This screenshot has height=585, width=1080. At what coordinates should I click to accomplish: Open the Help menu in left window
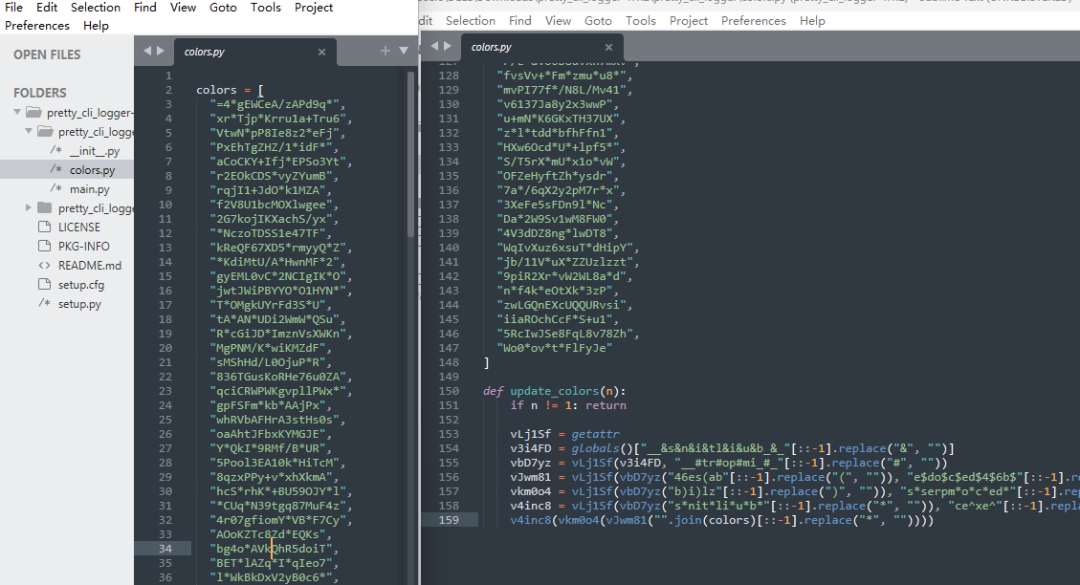pyautogui.click(x=96, y=25)
